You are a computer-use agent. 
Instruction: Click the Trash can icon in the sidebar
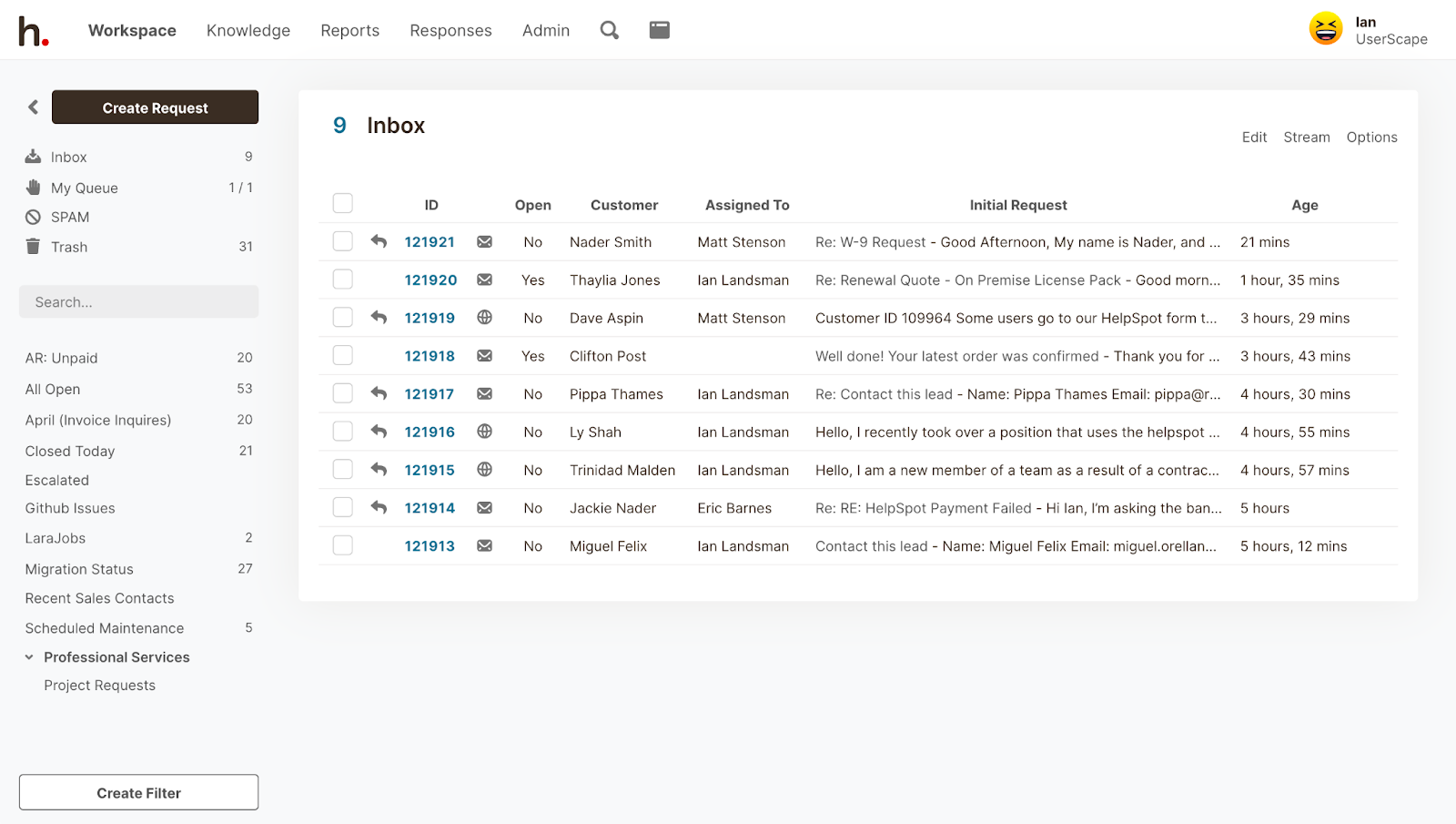pos(33,246)
